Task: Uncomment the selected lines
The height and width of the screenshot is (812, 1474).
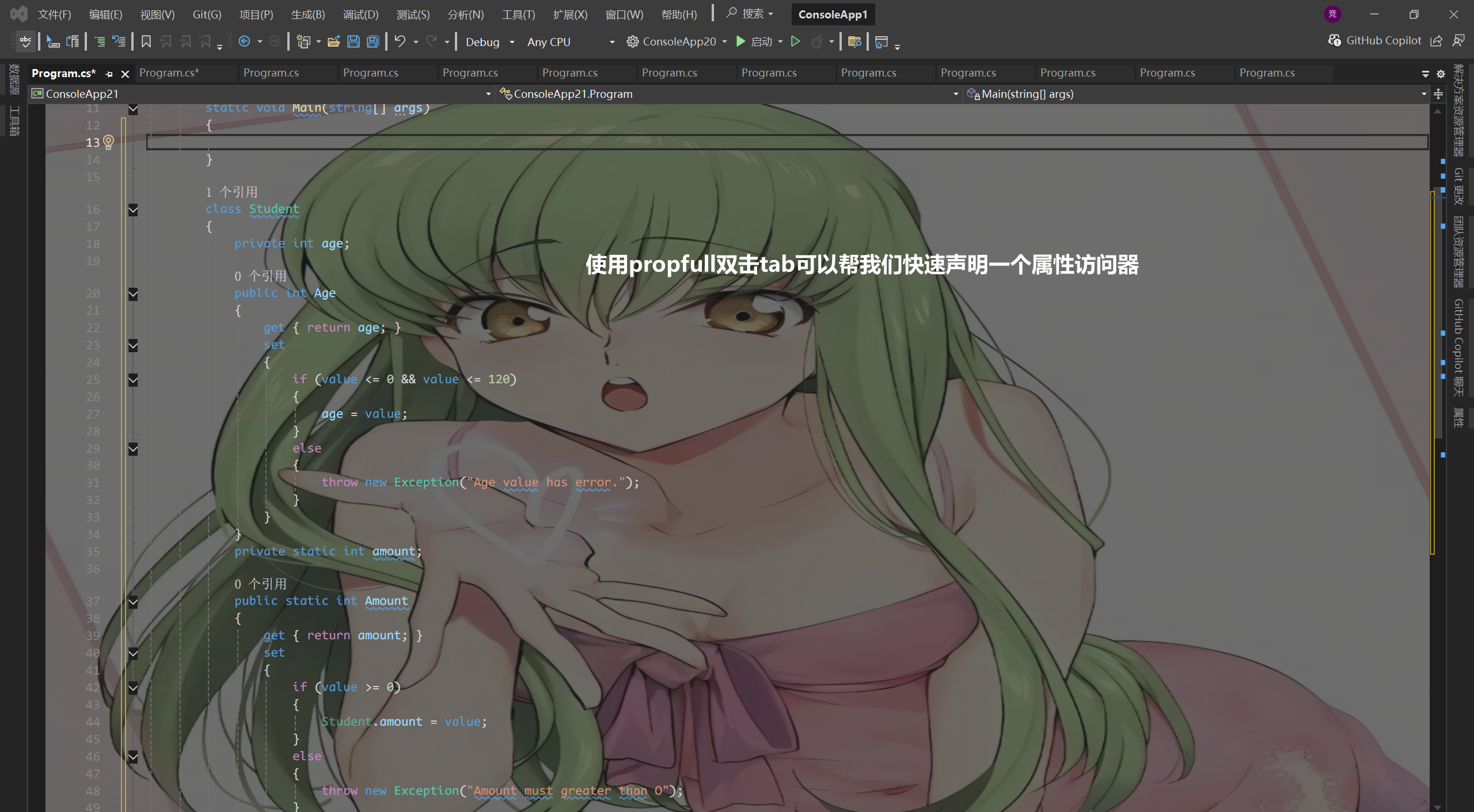Action: [x=119, y=41]
